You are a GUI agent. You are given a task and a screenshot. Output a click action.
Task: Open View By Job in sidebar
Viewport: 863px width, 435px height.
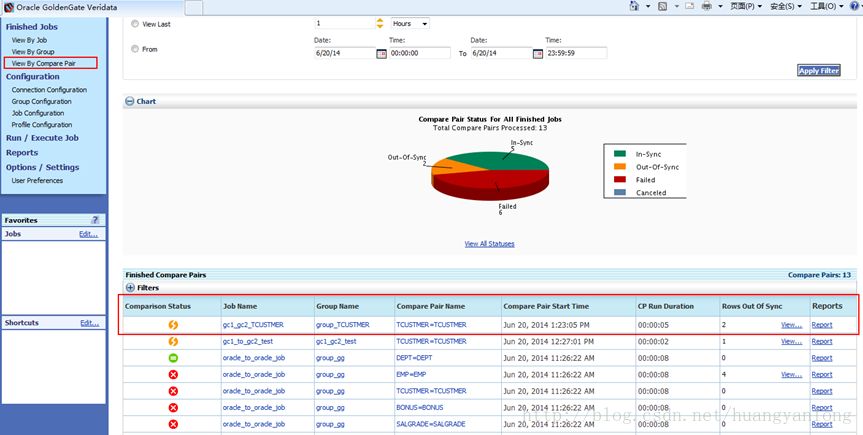tap(29, 40)
